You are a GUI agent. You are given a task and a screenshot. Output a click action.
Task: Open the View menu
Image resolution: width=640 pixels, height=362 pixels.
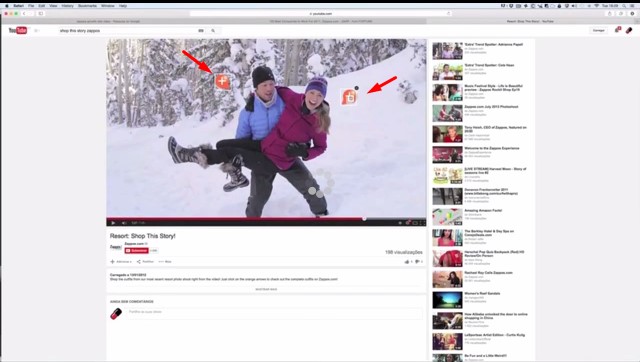coord(53,6)
